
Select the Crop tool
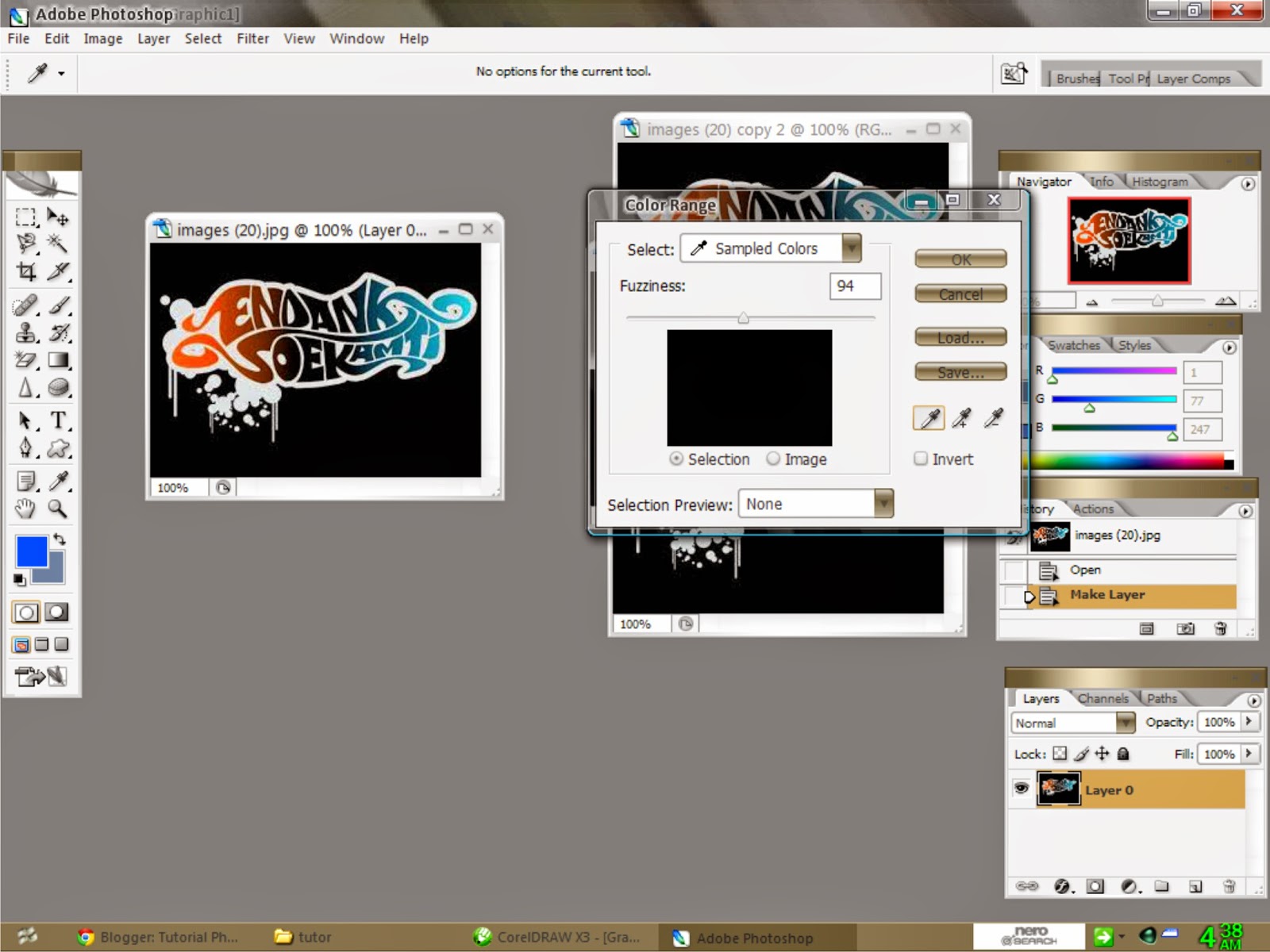click(25, 271)
